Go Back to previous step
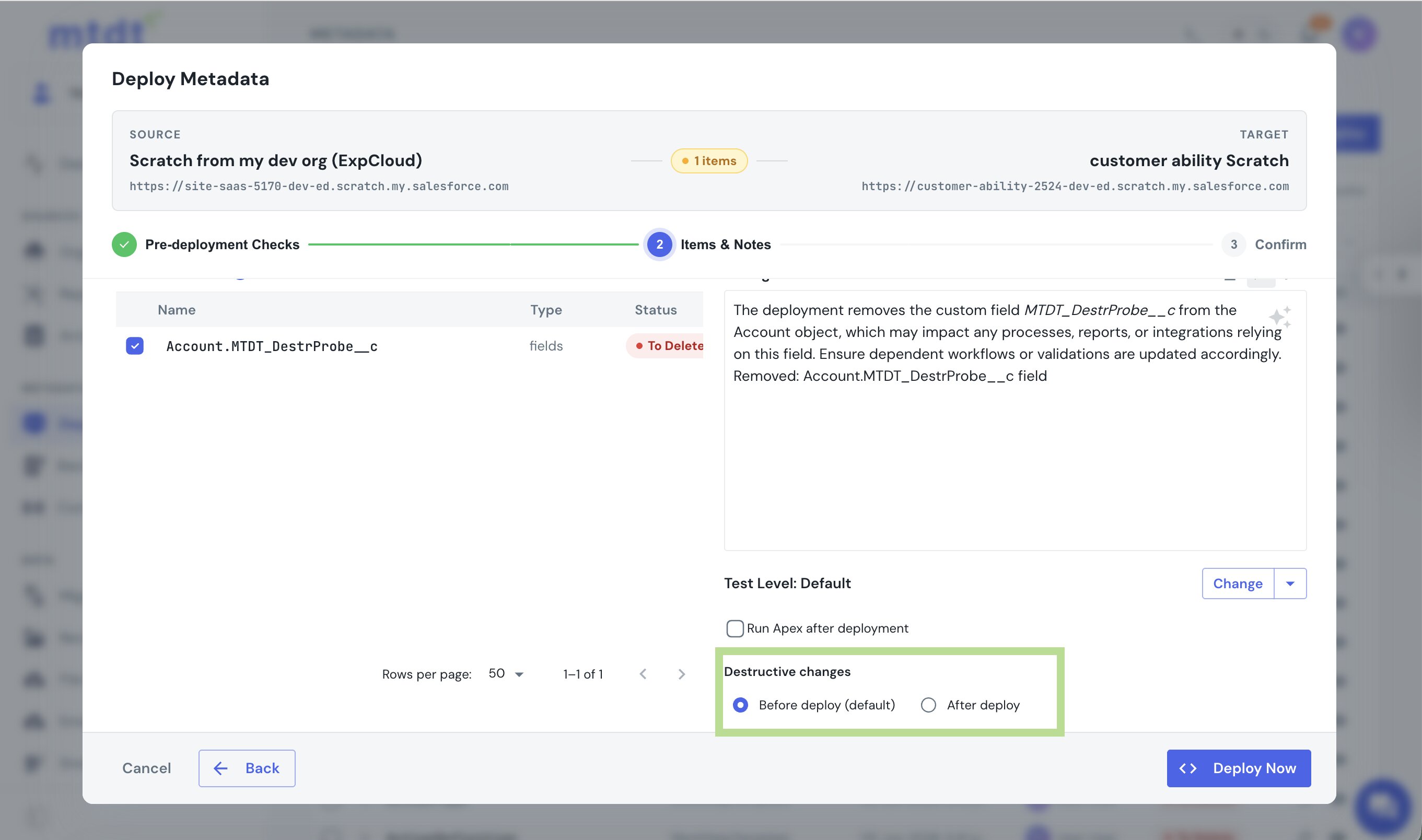The width and height of the screenshot is (1422, 840). (x=247, y=768)
